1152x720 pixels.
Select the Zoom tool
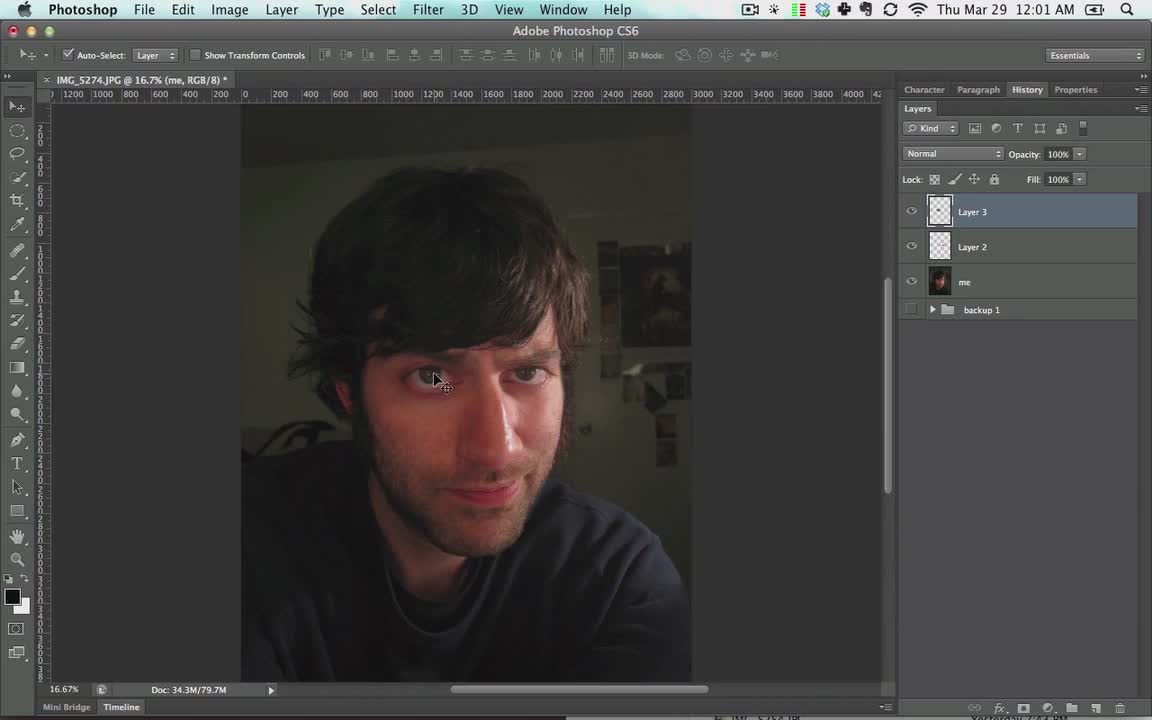click(x=17, y=560)
